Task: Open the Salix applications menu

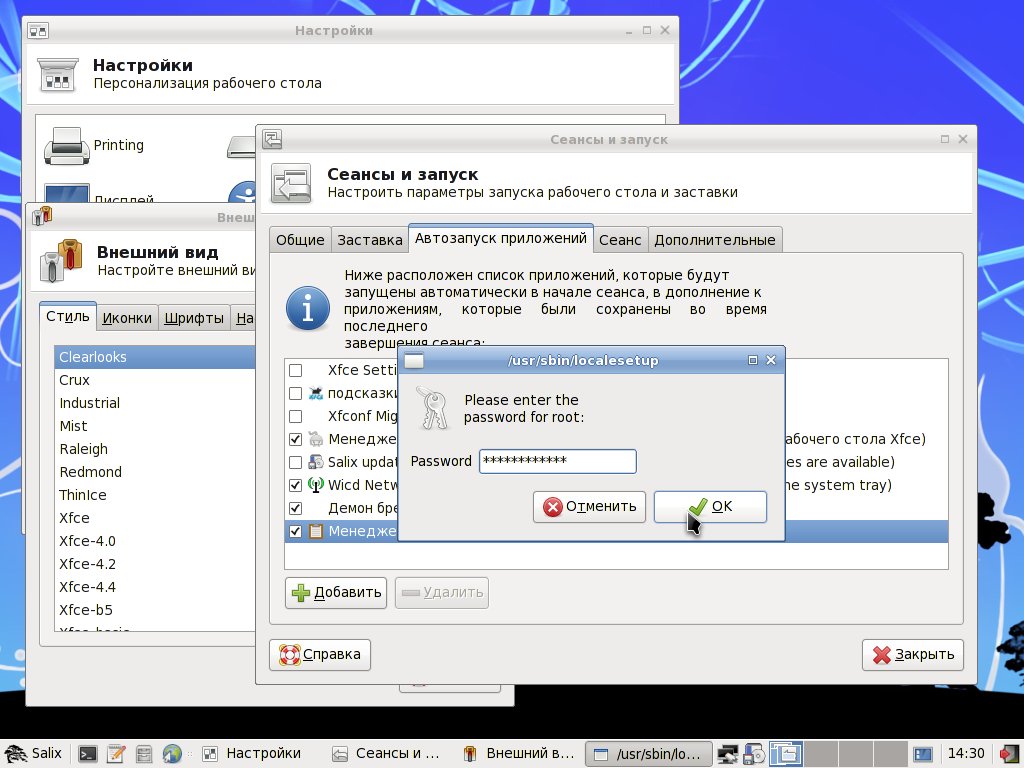Action: click(33, 753)
